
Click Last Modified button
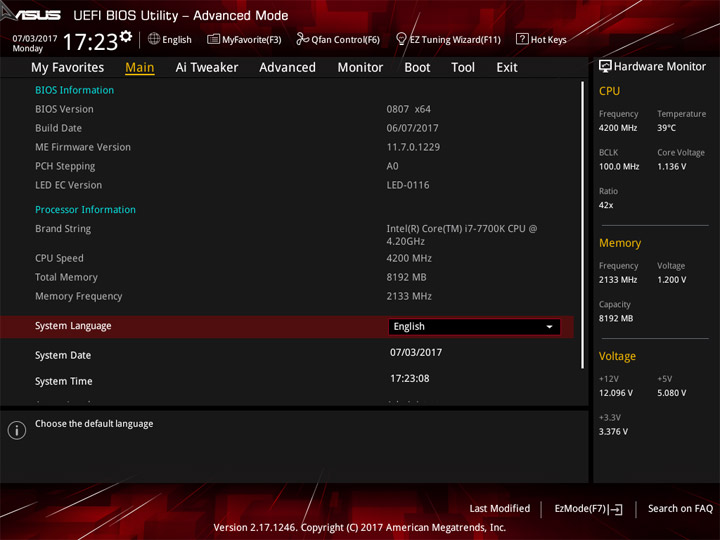tap(500, 508)
